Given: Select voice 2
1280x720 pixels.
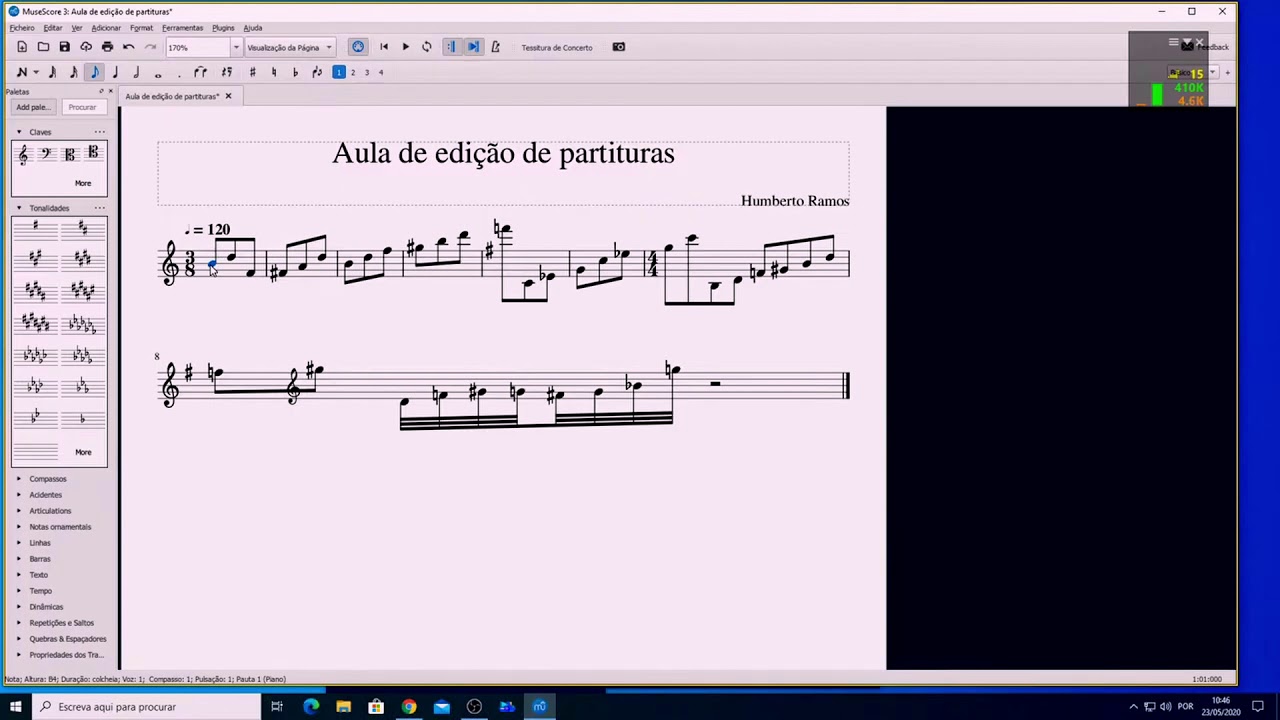Looking at the screenshot, I should point(353,72).
